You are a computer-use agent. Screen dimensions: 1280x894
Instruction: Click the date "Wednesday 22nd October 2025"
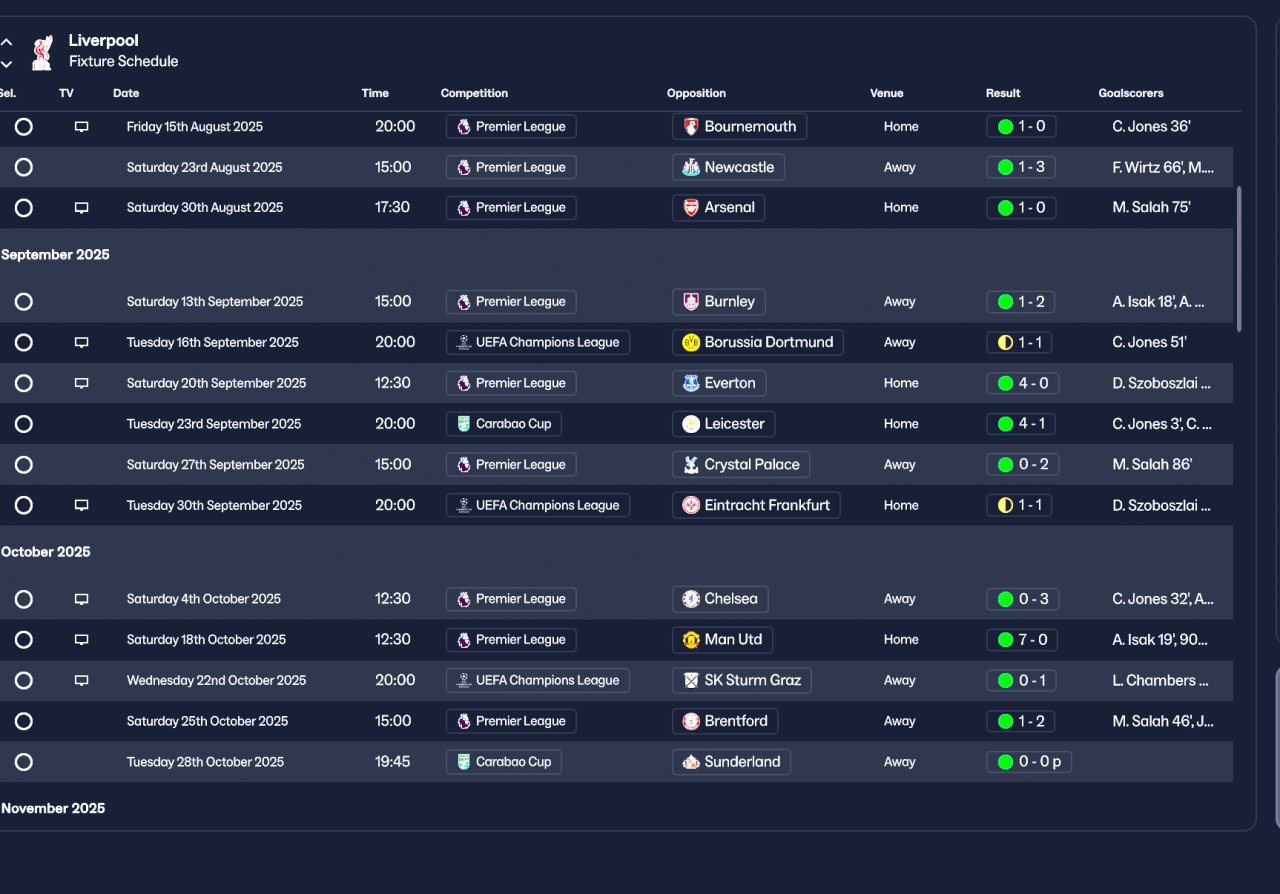pos(216,681)
